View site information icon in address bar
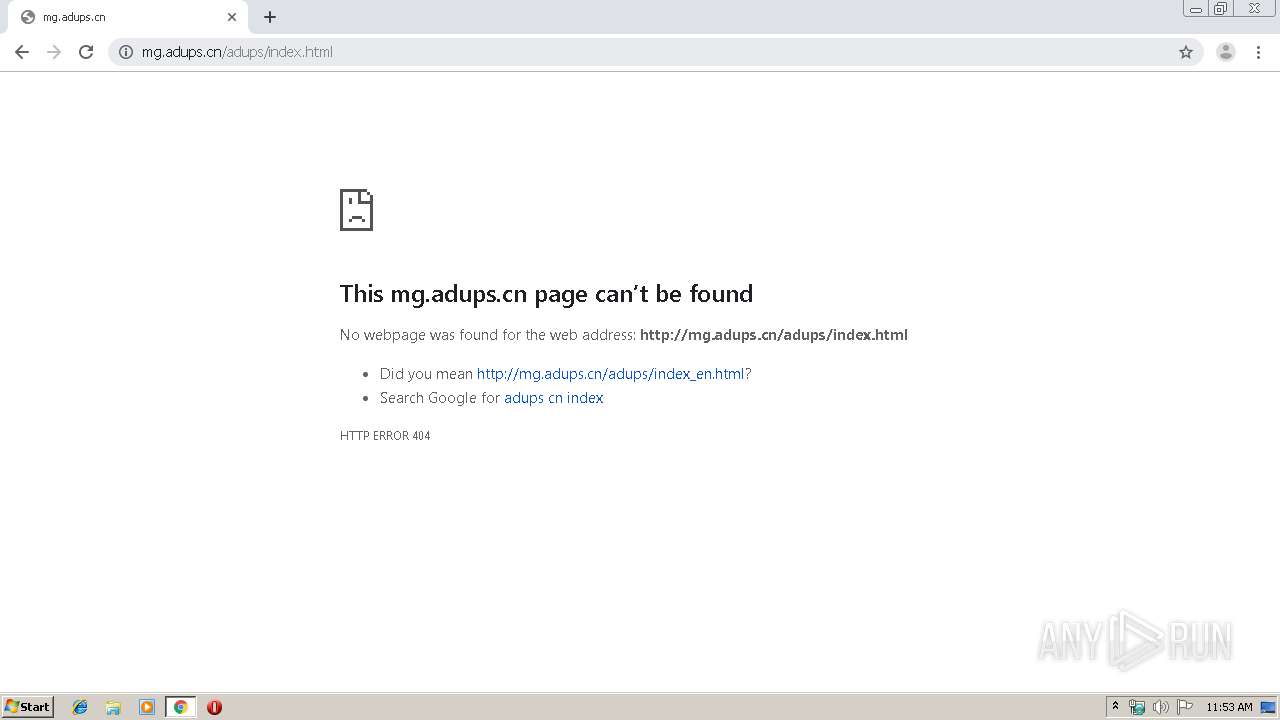The width and height of the screenshot is (1280, 720). pos(126,52)
